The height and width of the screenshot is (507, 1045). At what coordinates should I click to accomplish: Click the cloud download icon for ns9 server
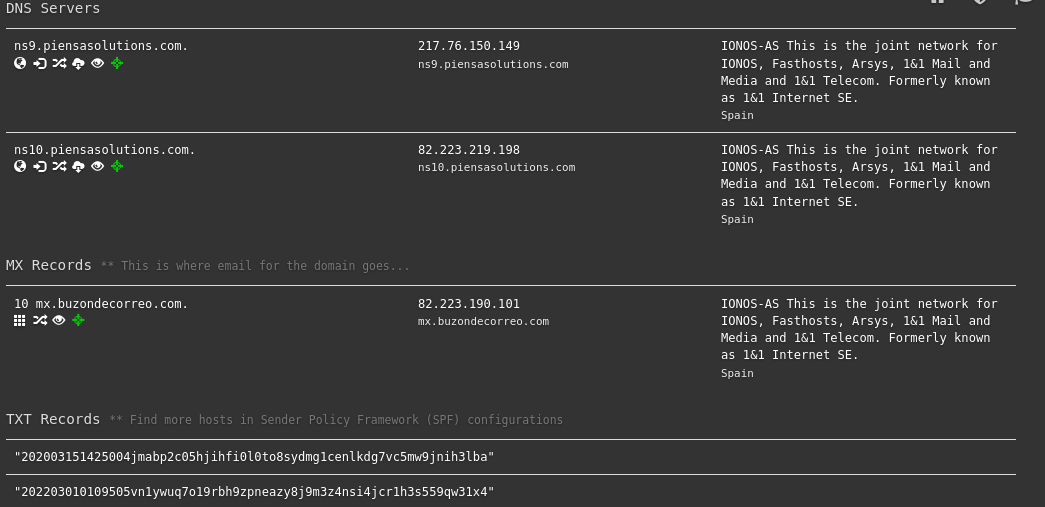[78, 63]
